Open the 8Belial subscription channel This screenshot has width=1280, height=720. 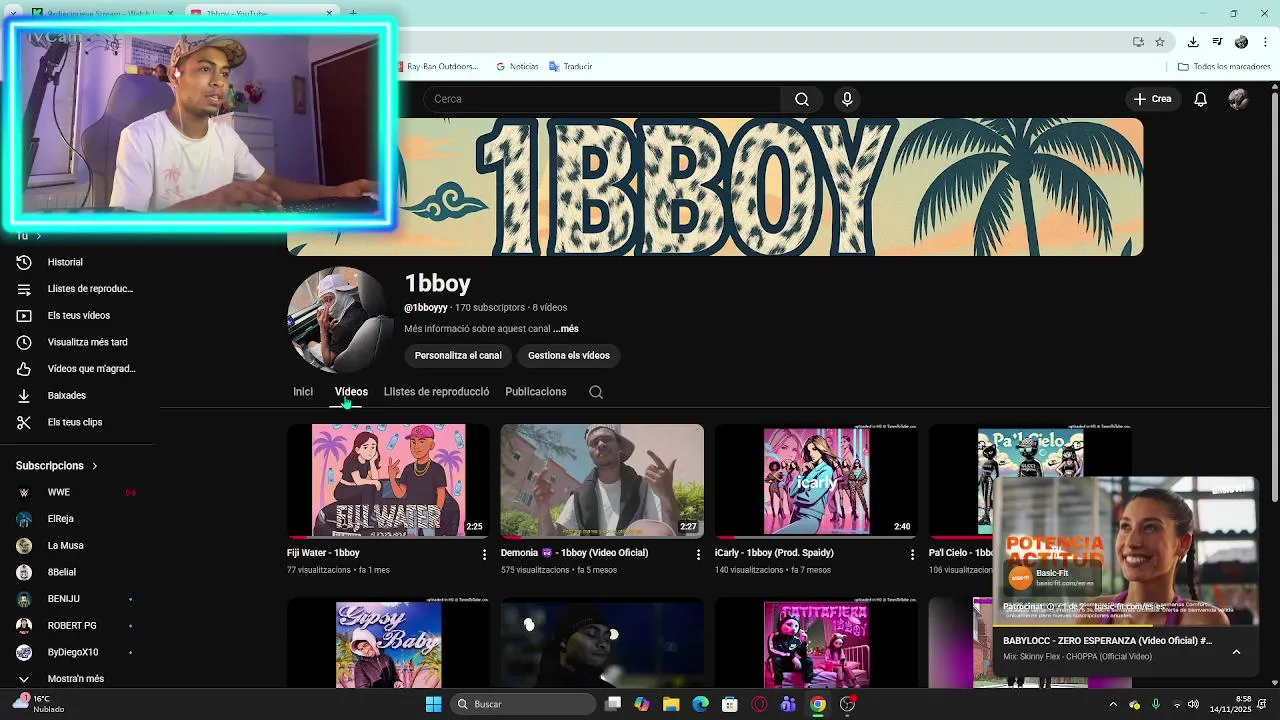coord(77,572)
